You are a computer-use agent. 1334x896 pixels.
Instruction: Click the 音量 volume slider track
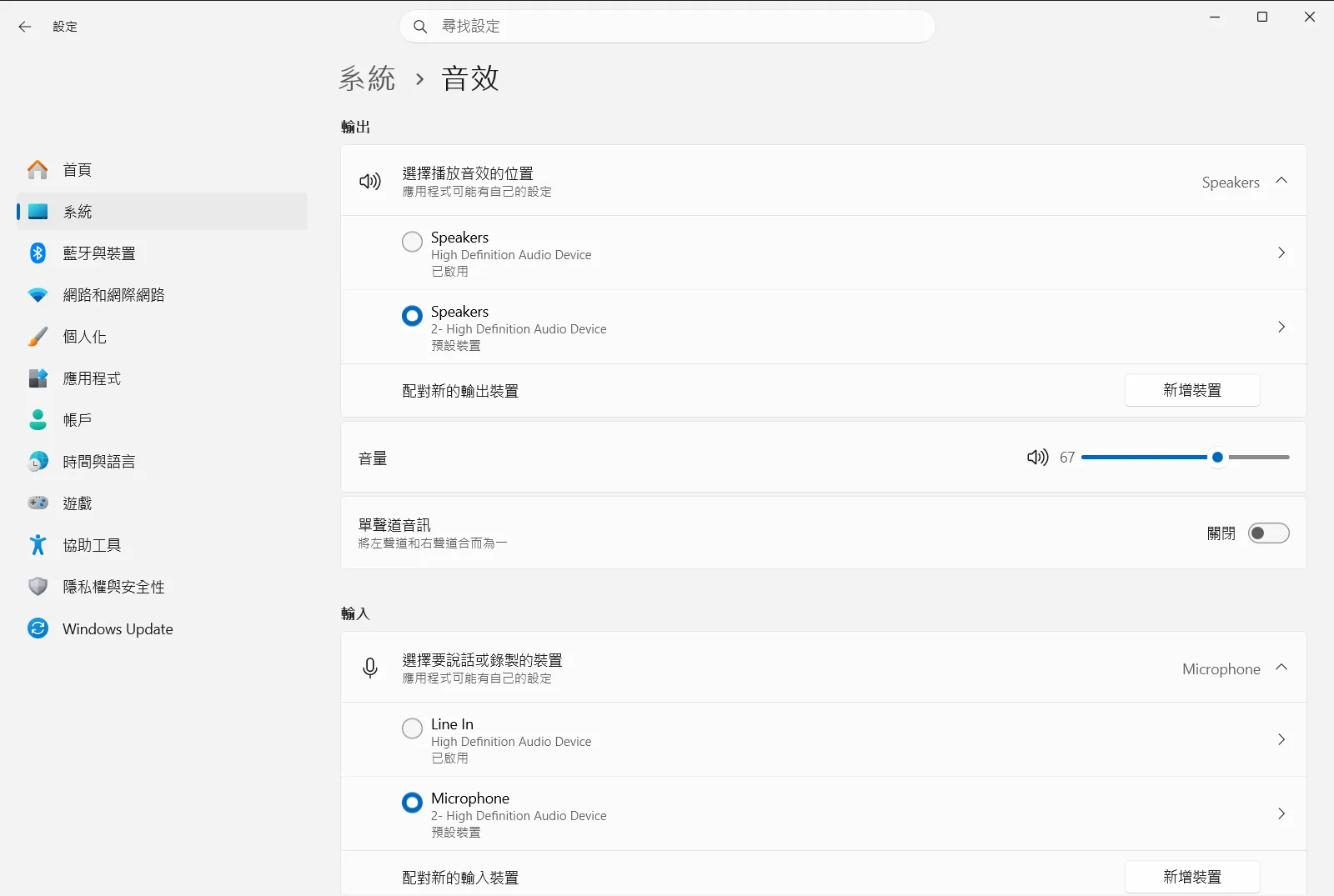point(1185,457)
